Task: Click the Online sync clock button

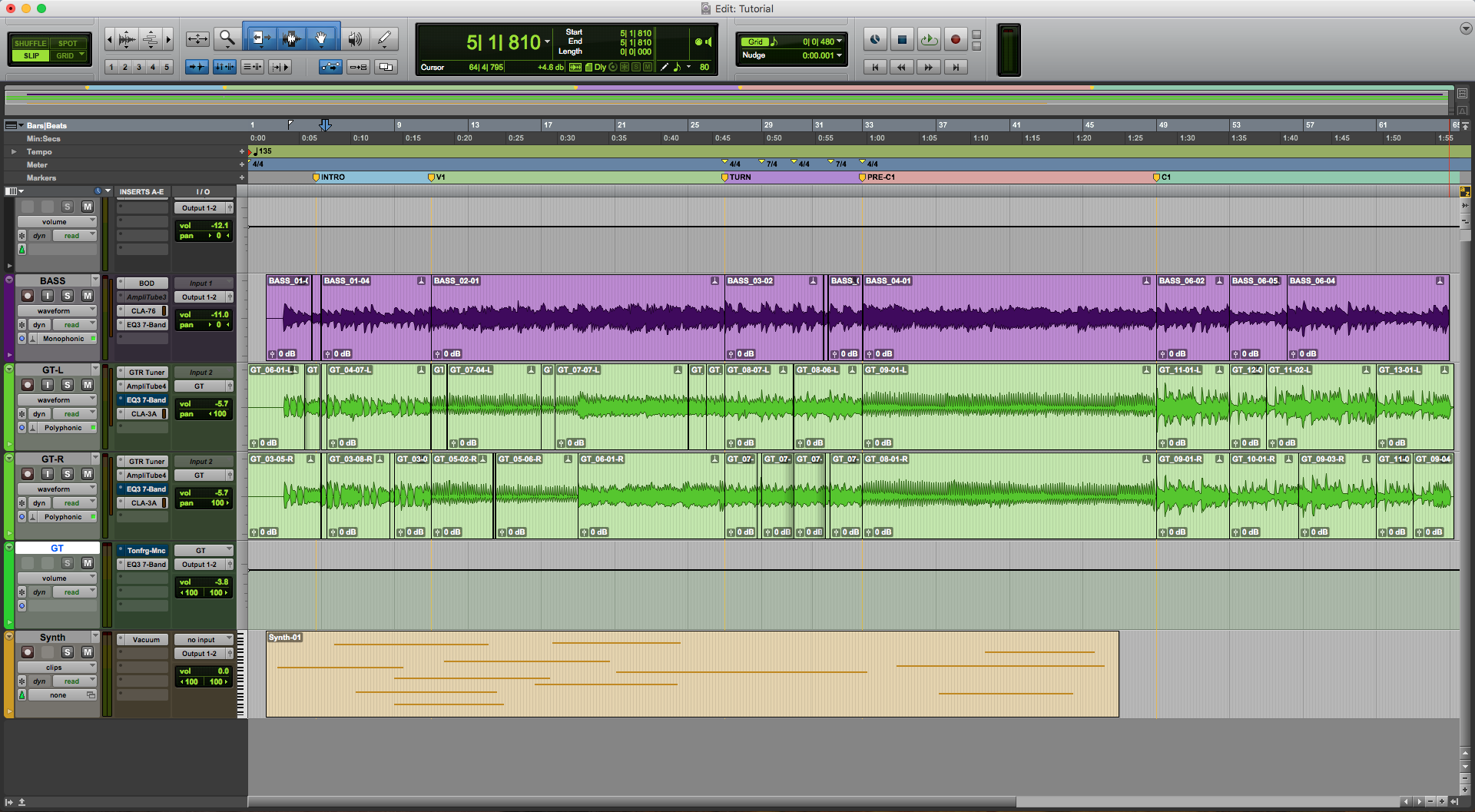Action: (x=875, y=39)
